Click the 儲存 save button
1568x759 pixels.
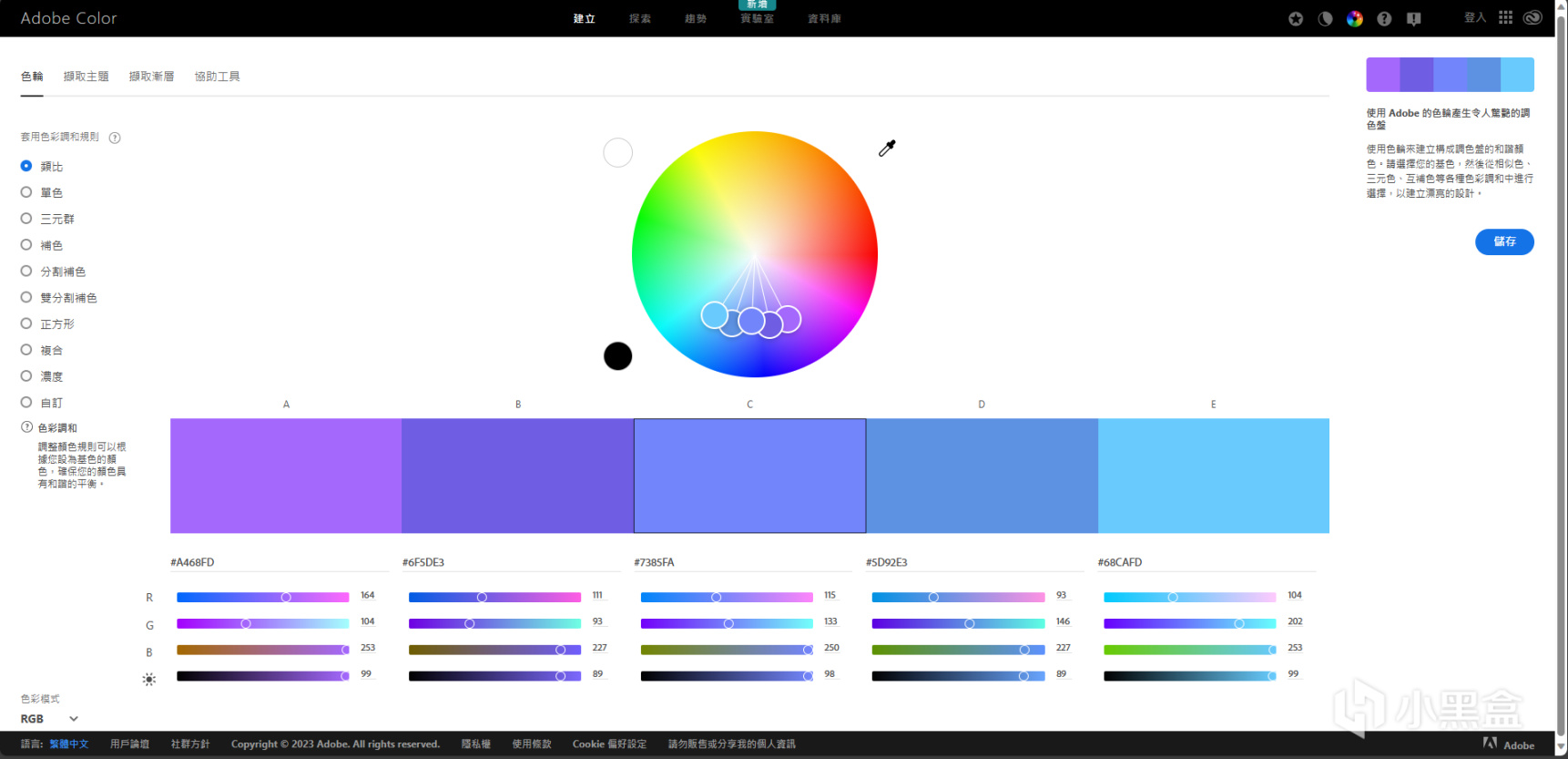coord(1504,241)
